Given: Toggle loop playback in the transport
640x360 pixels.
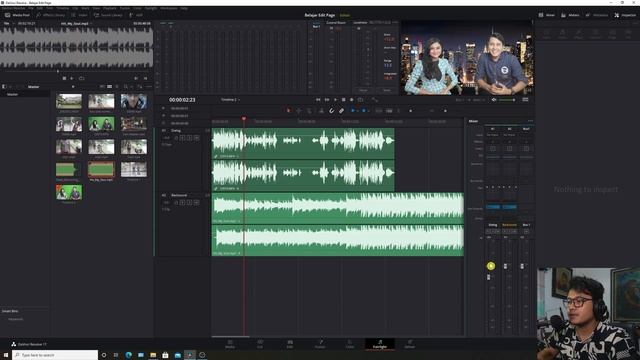Looking at the screenshot, I should click(x=360, y=100).
